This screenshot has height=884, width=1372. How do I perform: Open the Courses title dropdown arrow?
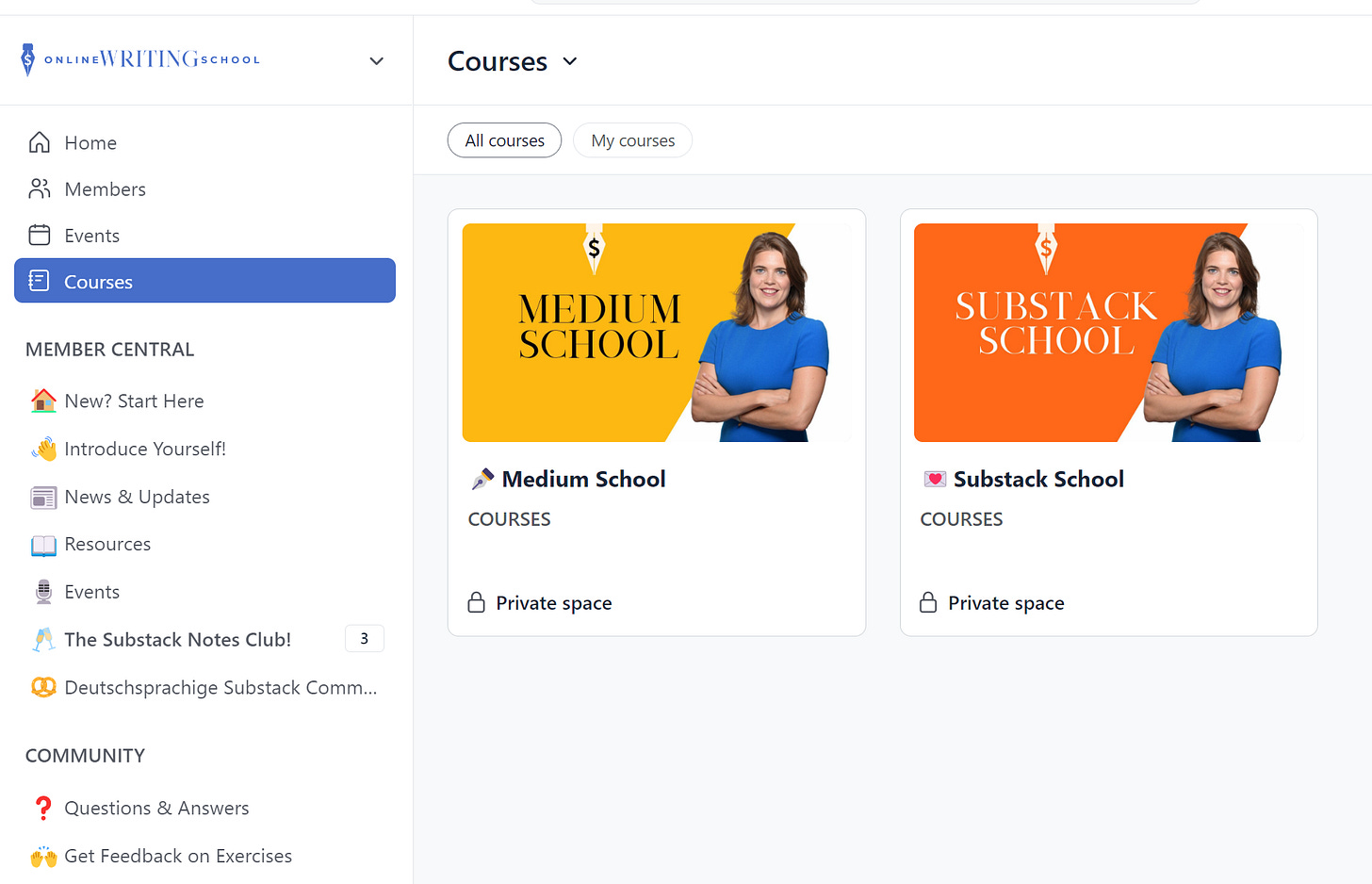click(570, 61)
